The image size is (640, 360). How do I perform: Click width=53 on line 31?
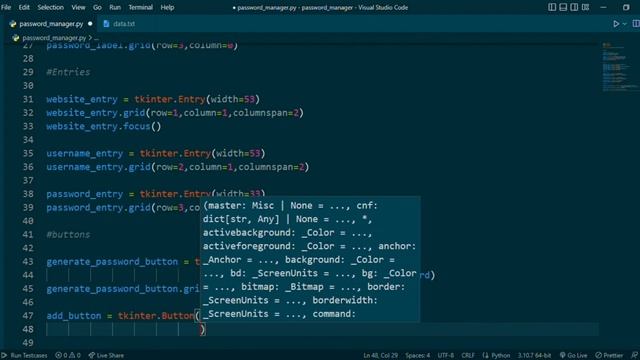(x=233, y=99)
